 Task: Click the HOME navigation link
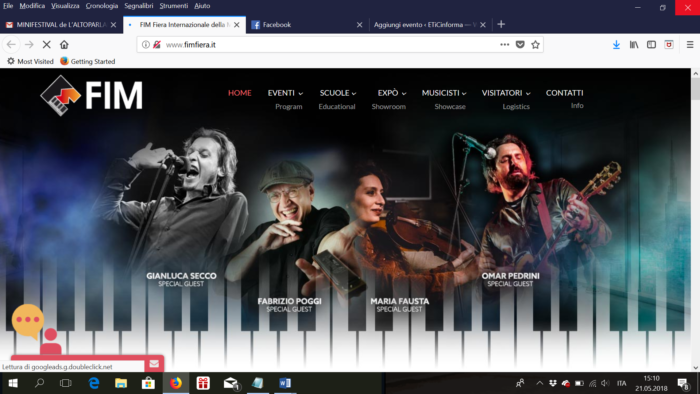[240, 93]
